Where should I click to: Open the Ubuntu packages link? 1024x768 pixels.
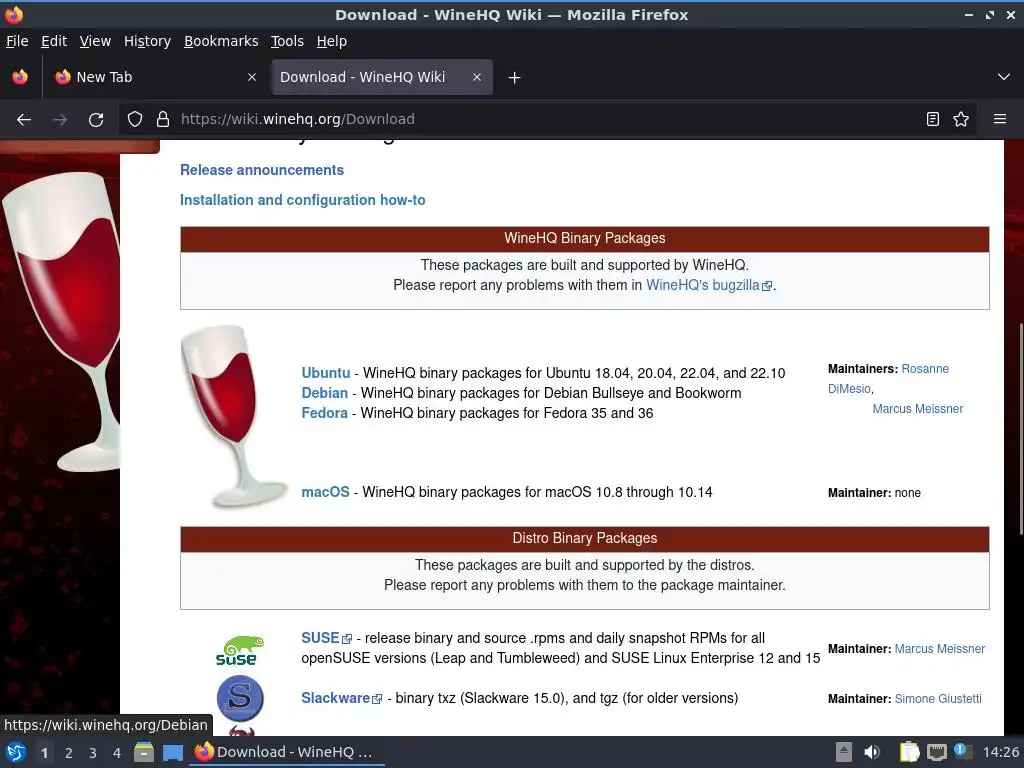[325, 373]
